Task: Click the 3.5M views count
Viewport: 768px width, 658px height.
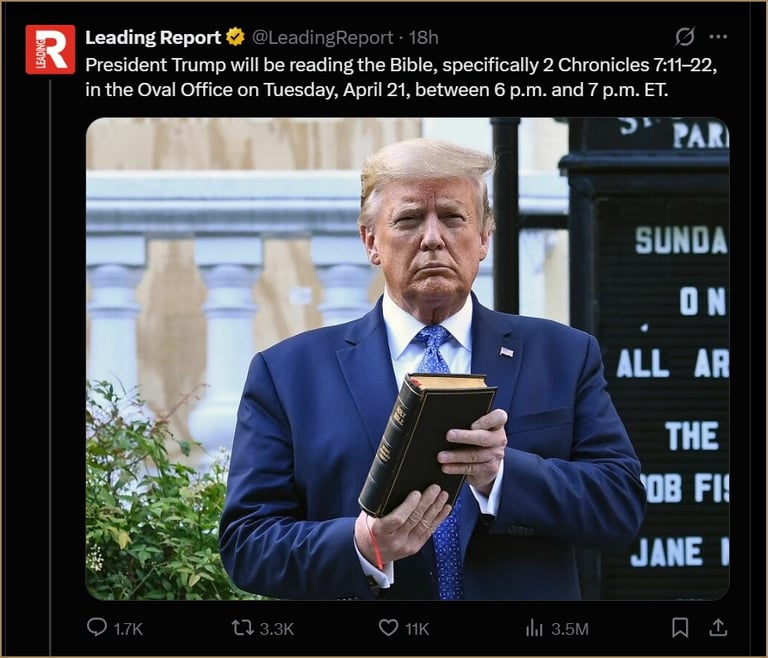Action: (570, 629)
